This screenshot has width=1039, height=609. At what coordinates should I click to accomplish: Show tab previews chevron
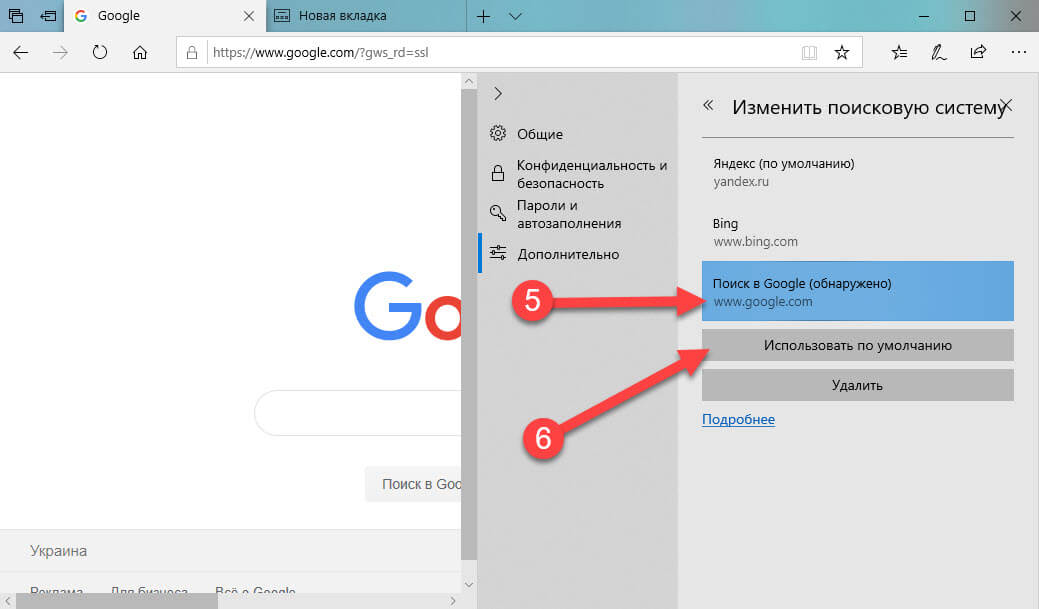[516, 16]
